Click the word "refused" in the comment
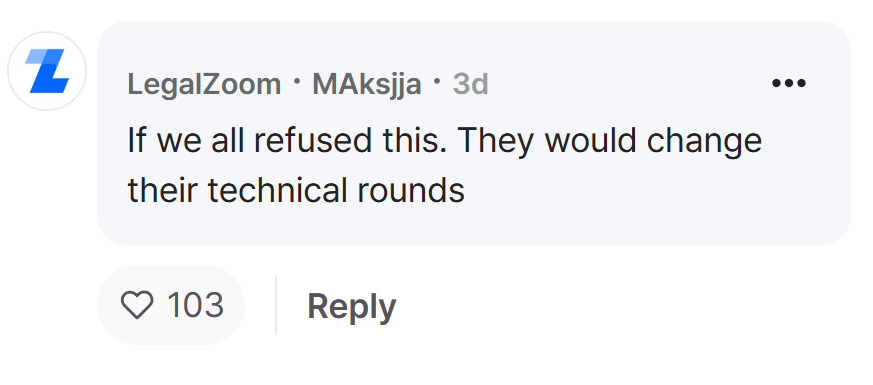 pyautogui.click(x=312, y=140)
